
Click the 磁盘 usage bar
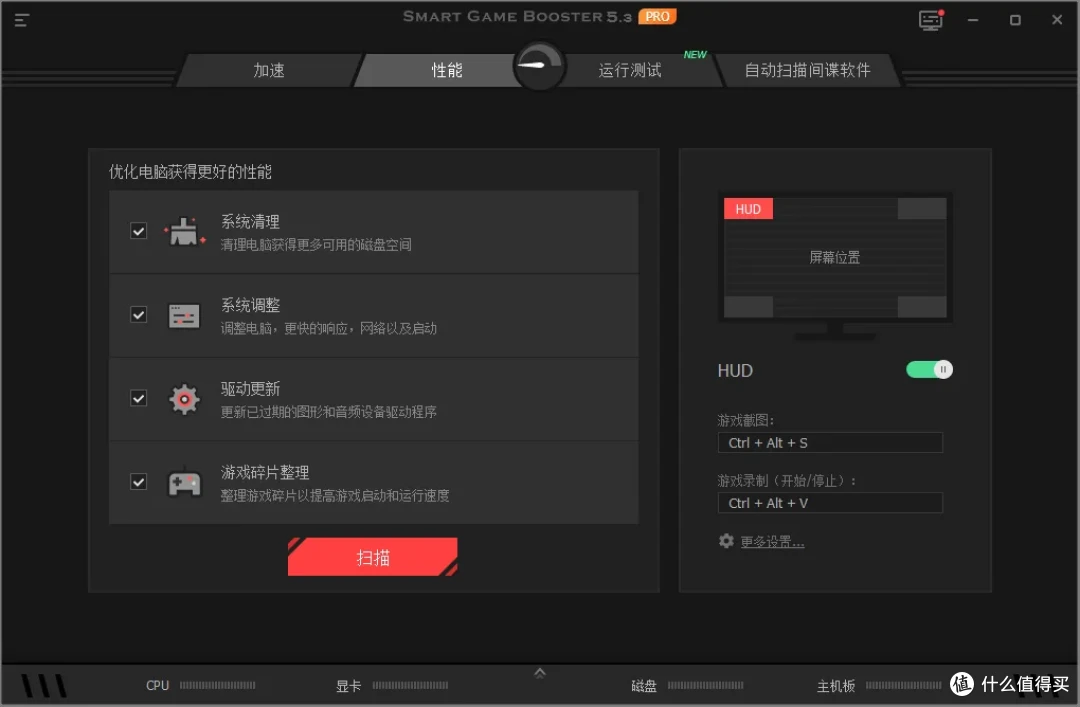pyautogui.click(x=705, y=685)
